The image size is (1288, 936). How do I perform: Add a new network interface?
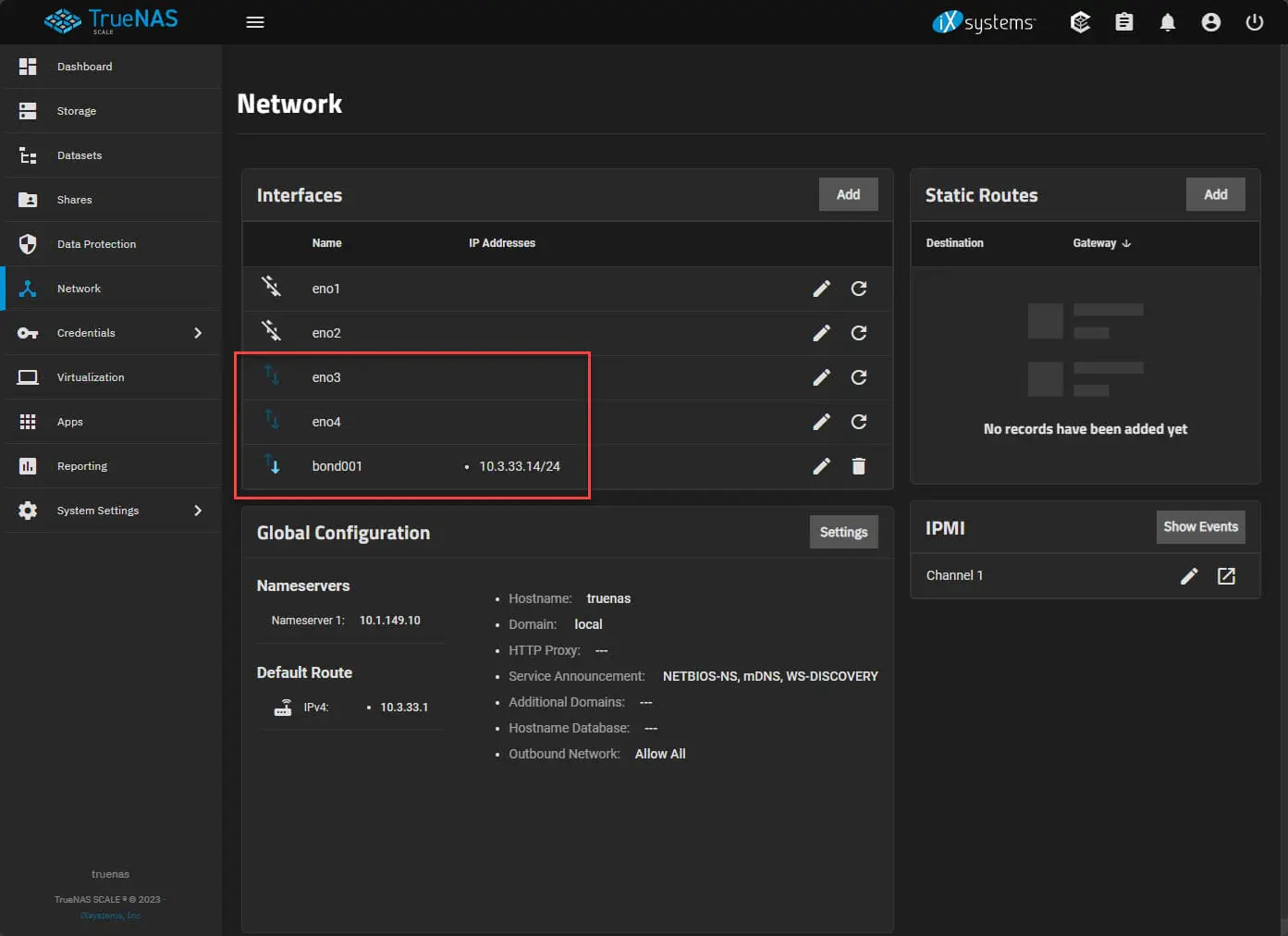848,194
